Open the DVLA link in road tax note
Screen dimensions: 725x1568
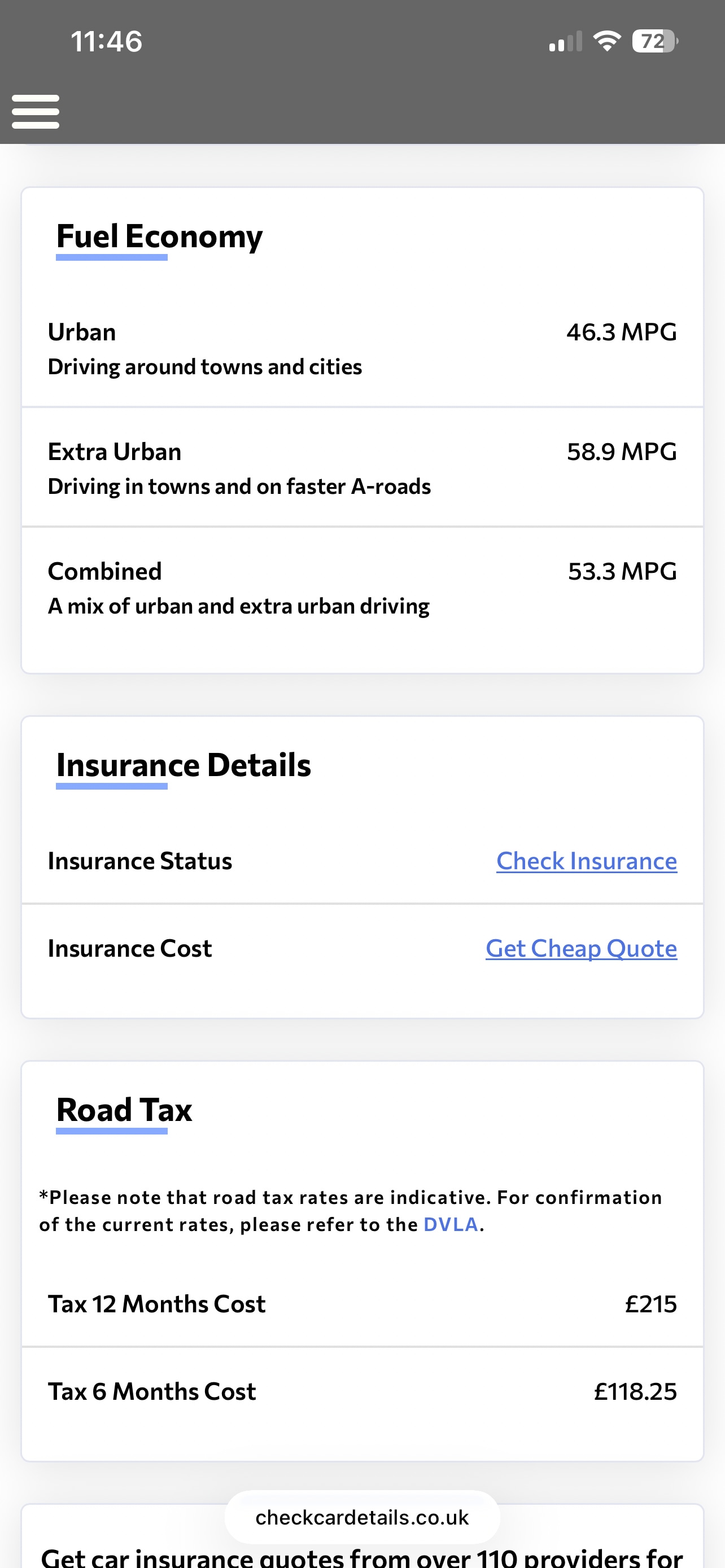[451, 1224]
